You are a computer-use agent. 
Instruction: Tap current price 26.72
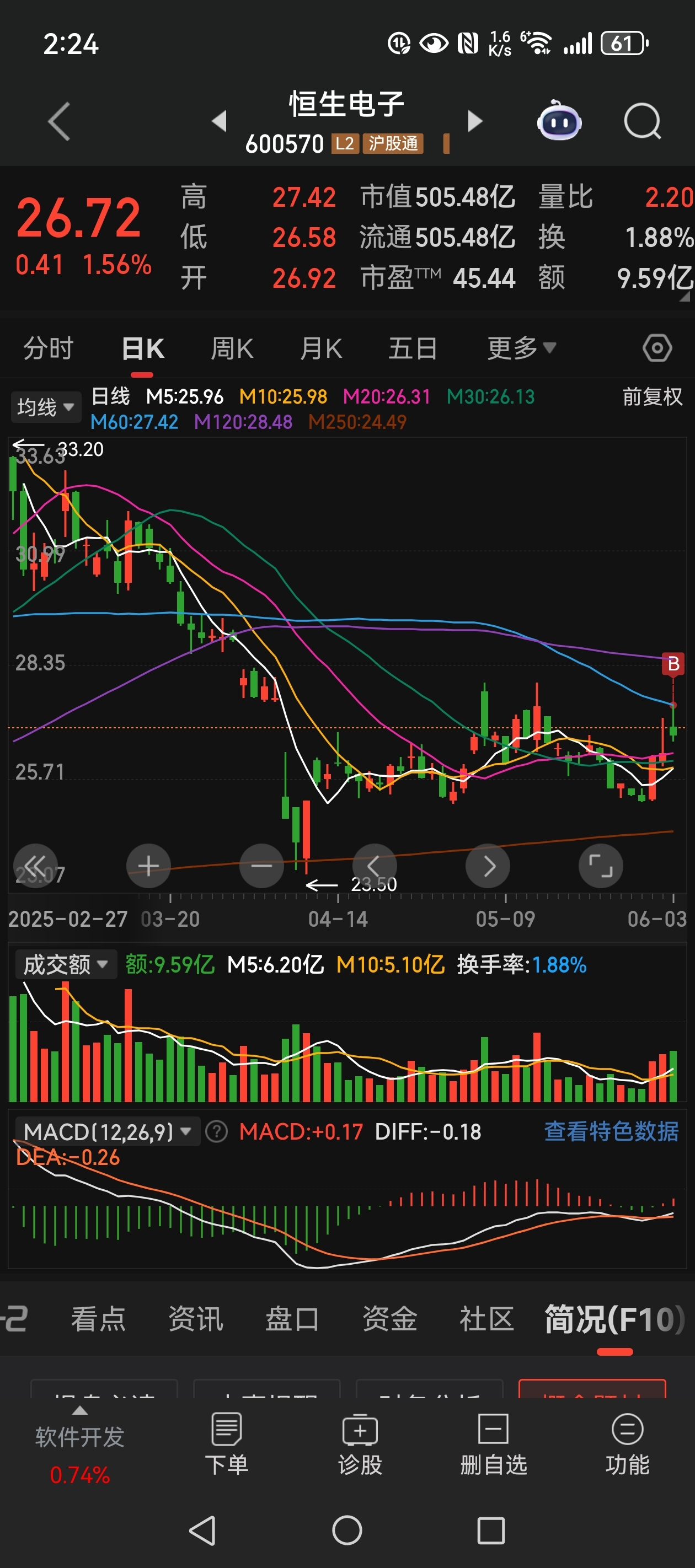pos(78,218)
